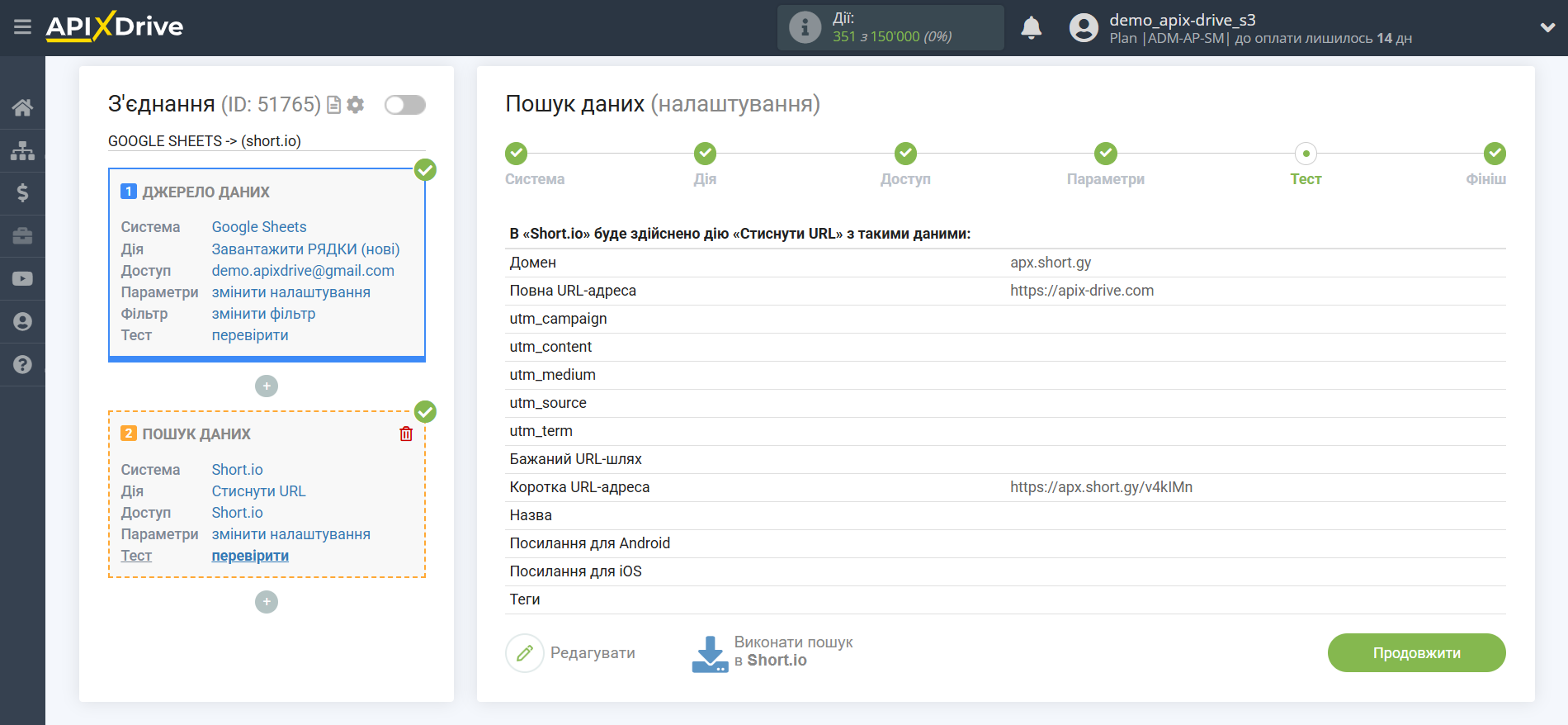Click the Посилання для iOS row

[1005, 571]
